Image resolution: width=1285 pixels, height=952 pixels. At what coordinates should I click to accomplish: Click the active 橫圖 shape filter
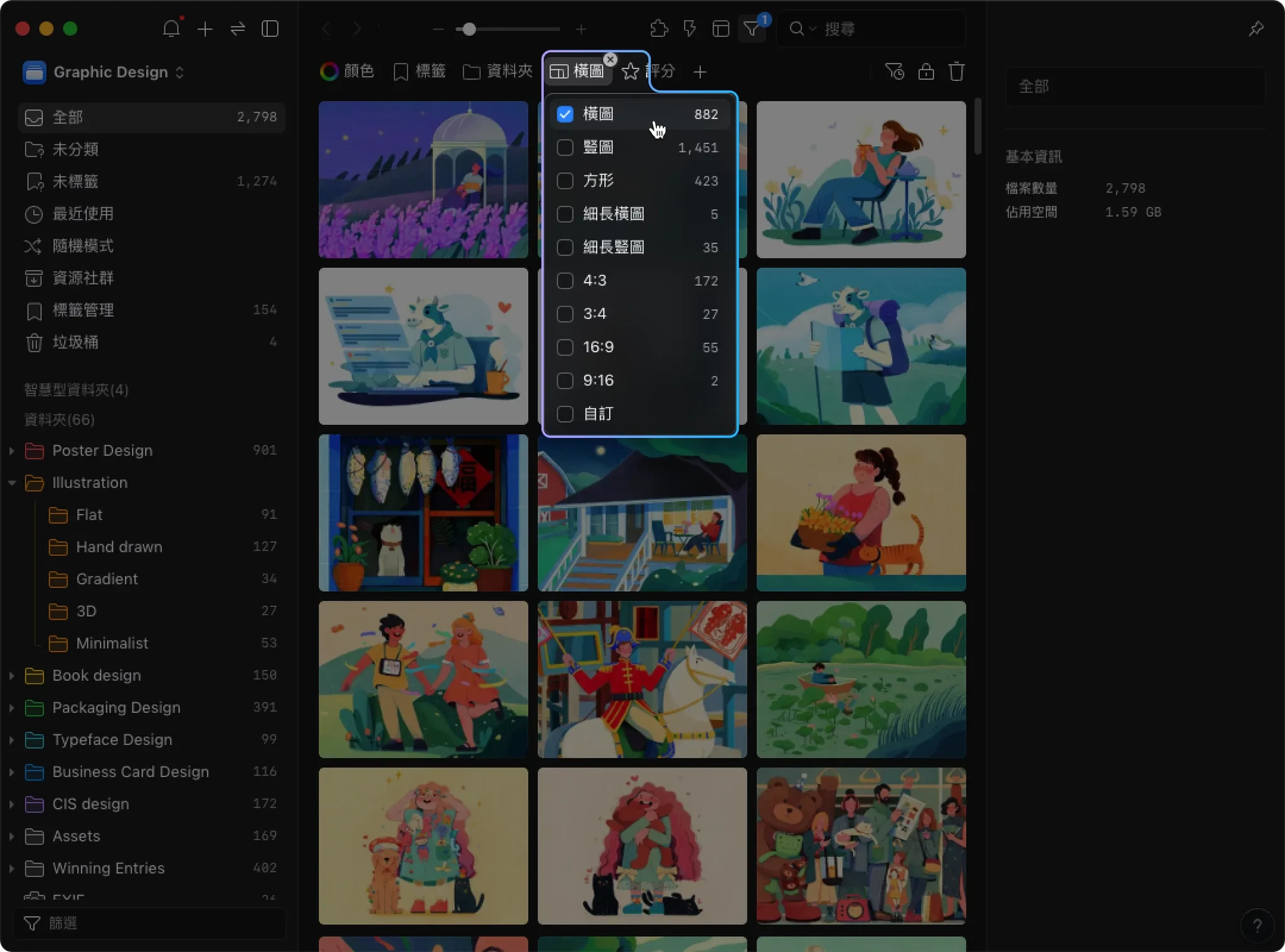coord(577,72)
